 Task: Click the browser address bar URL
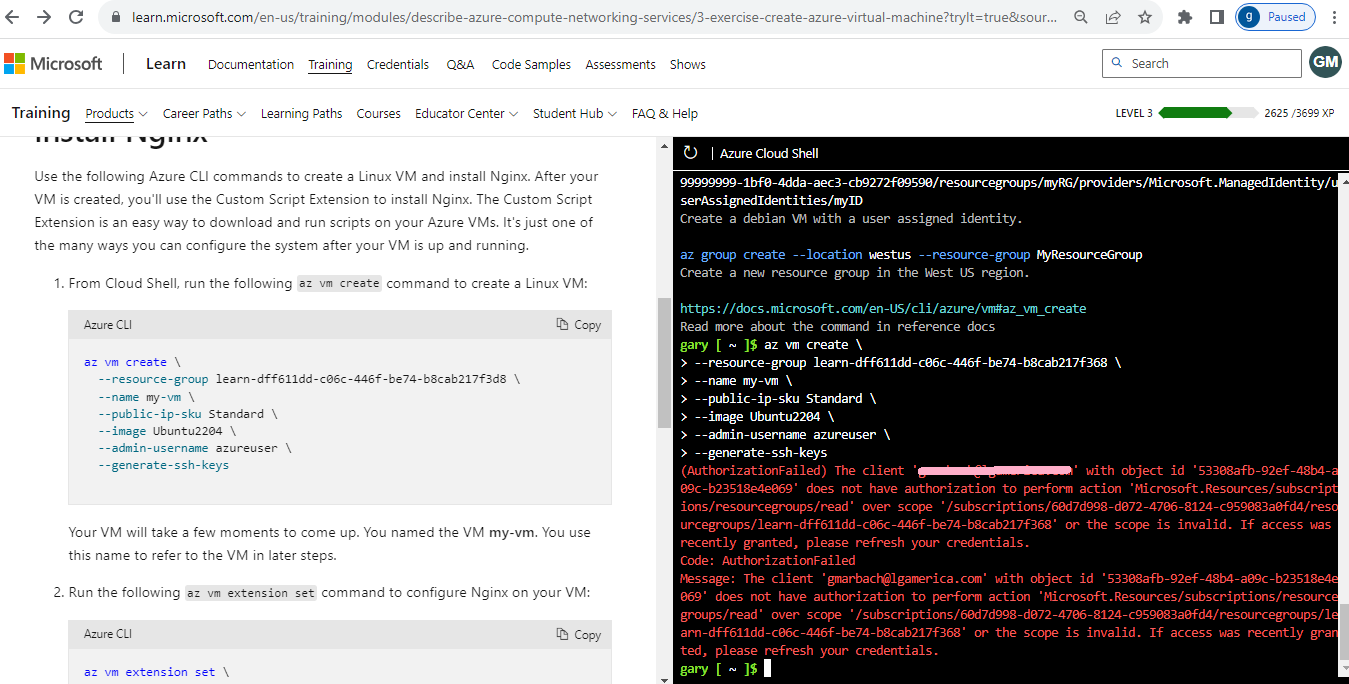596,17
